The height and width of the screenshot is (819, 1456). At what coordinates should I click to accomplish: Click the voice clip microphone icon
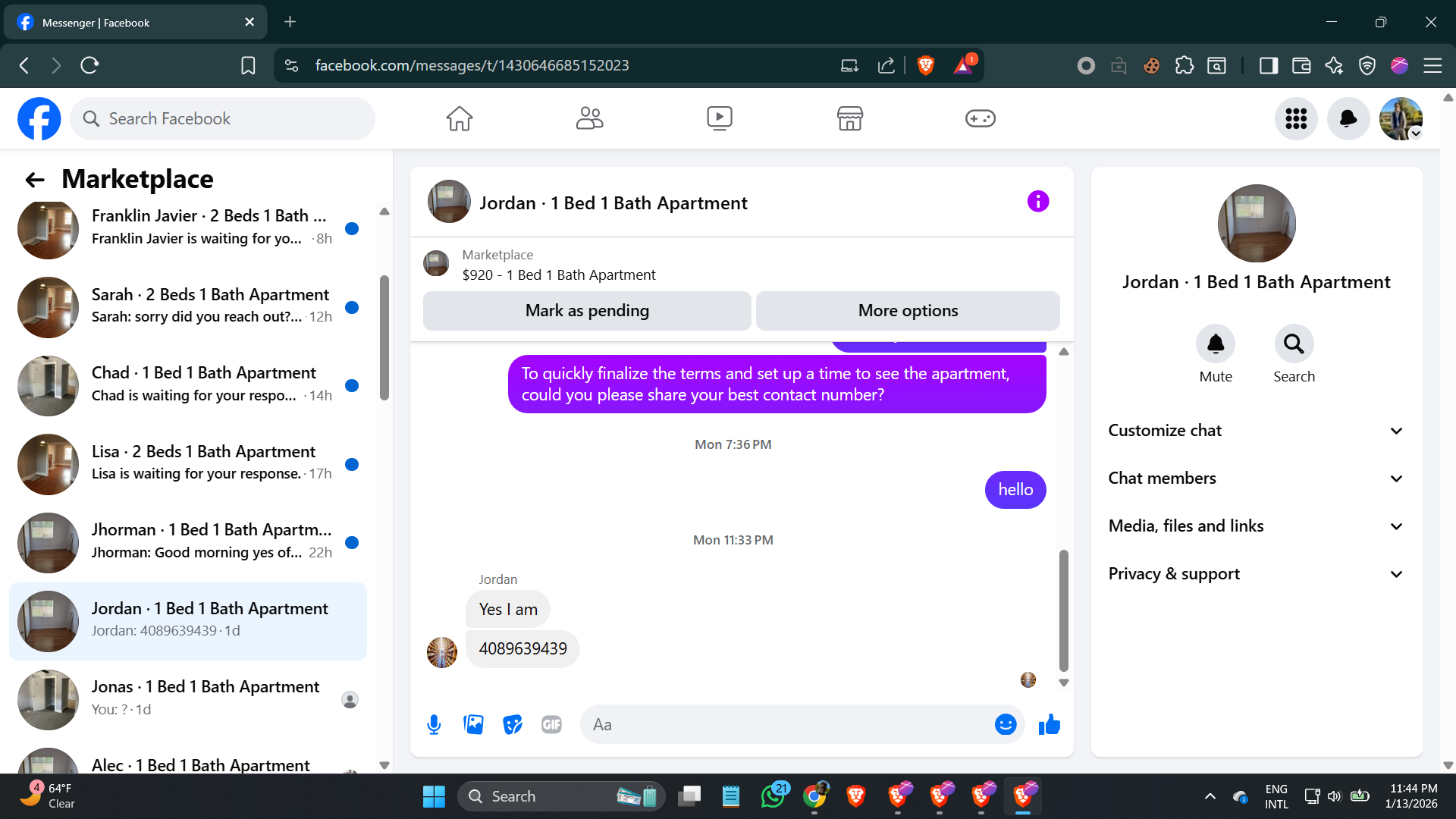pos(434,725)
